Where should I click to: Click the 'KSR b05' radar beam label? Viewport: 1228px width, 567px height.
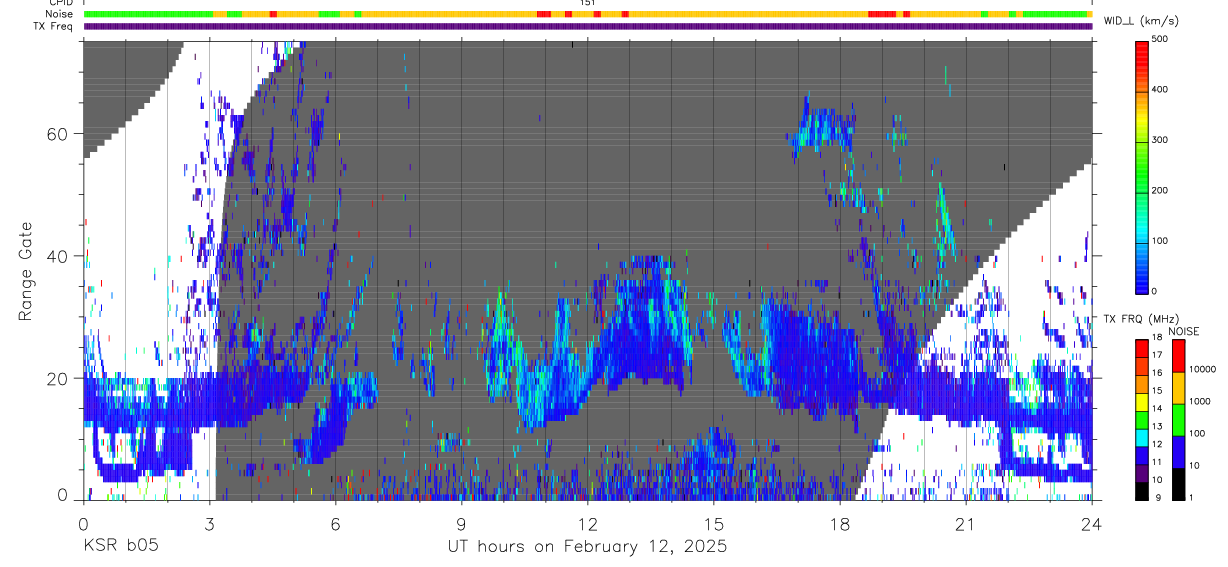click(x=120, y=547)
